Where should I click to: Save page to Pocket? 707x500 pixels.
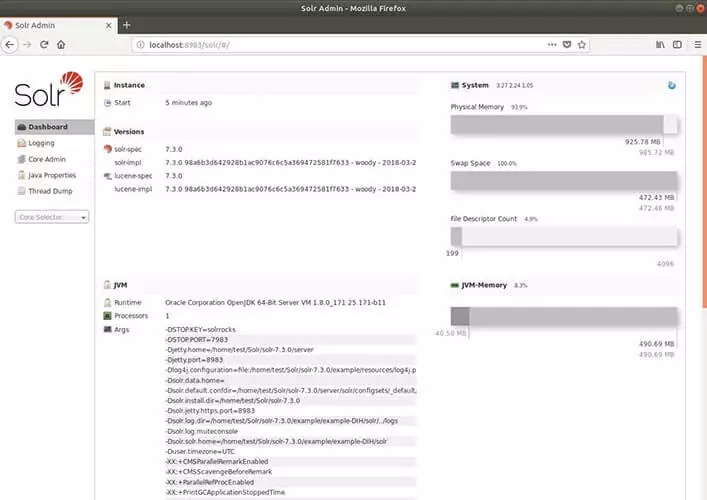[x=567, y=45]
